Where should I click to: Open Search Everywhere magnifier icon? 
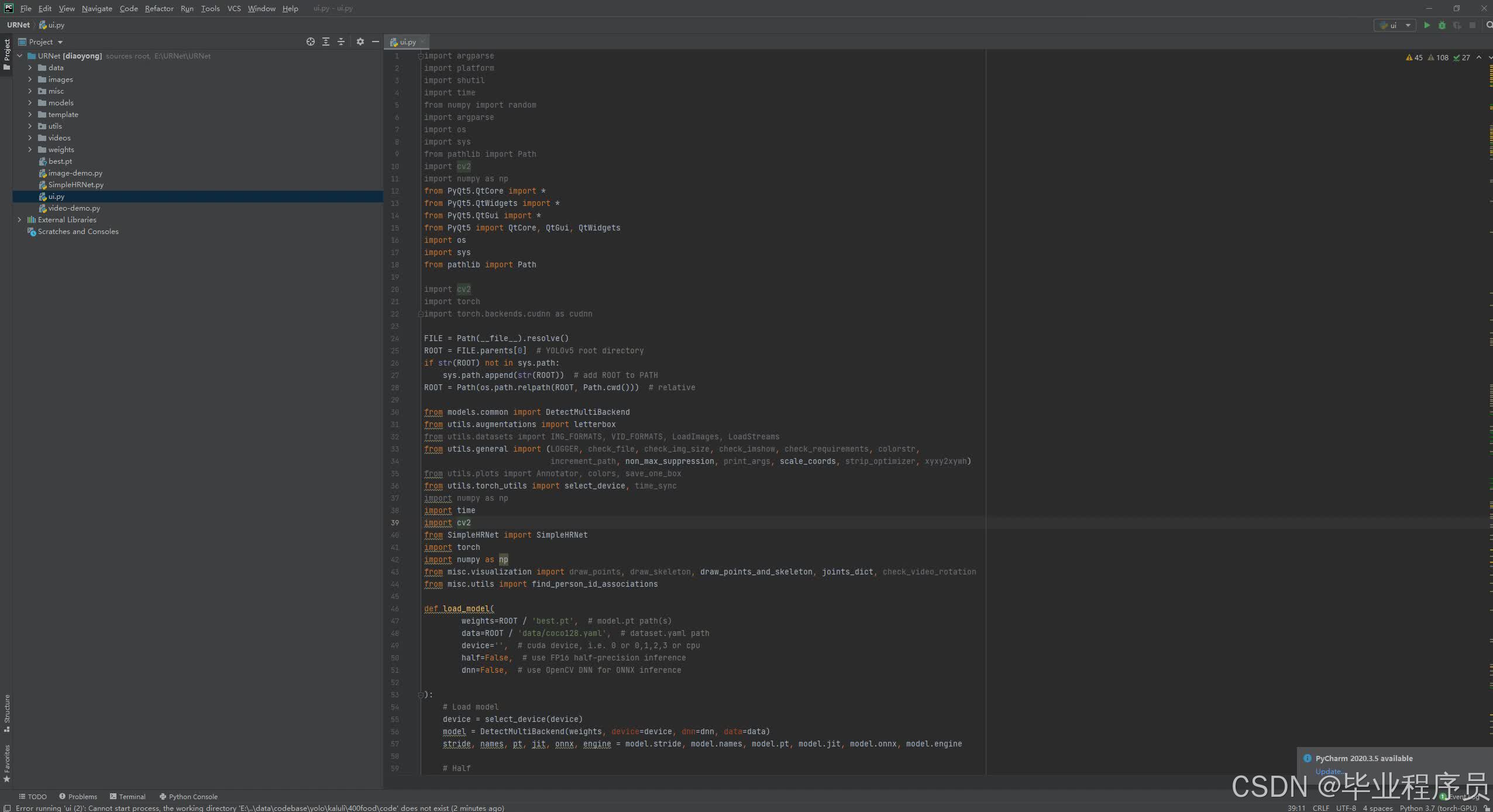click(x=1489, y=25)
